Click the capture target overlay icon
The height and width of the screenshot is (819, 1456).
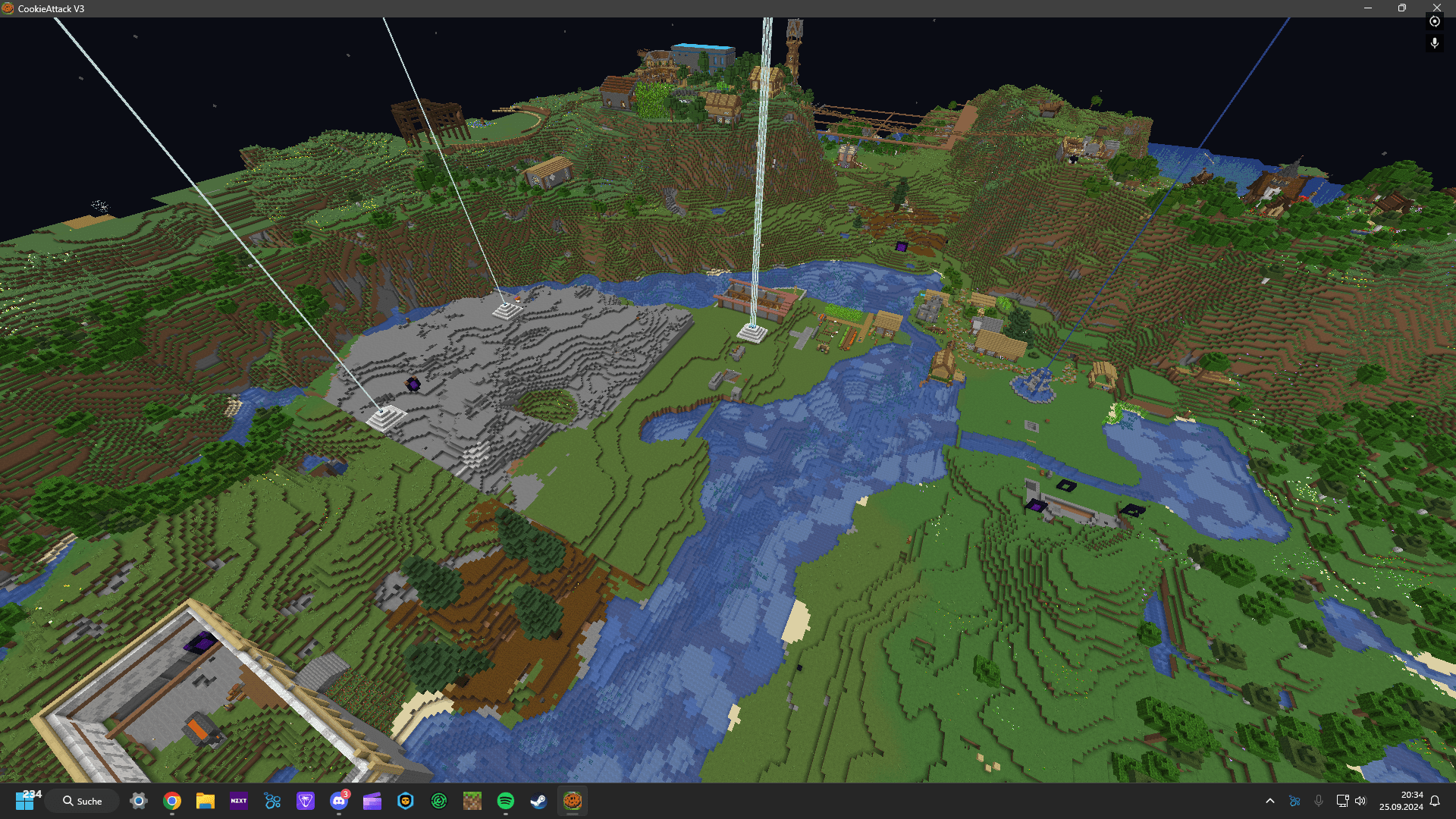point(1434,21)
